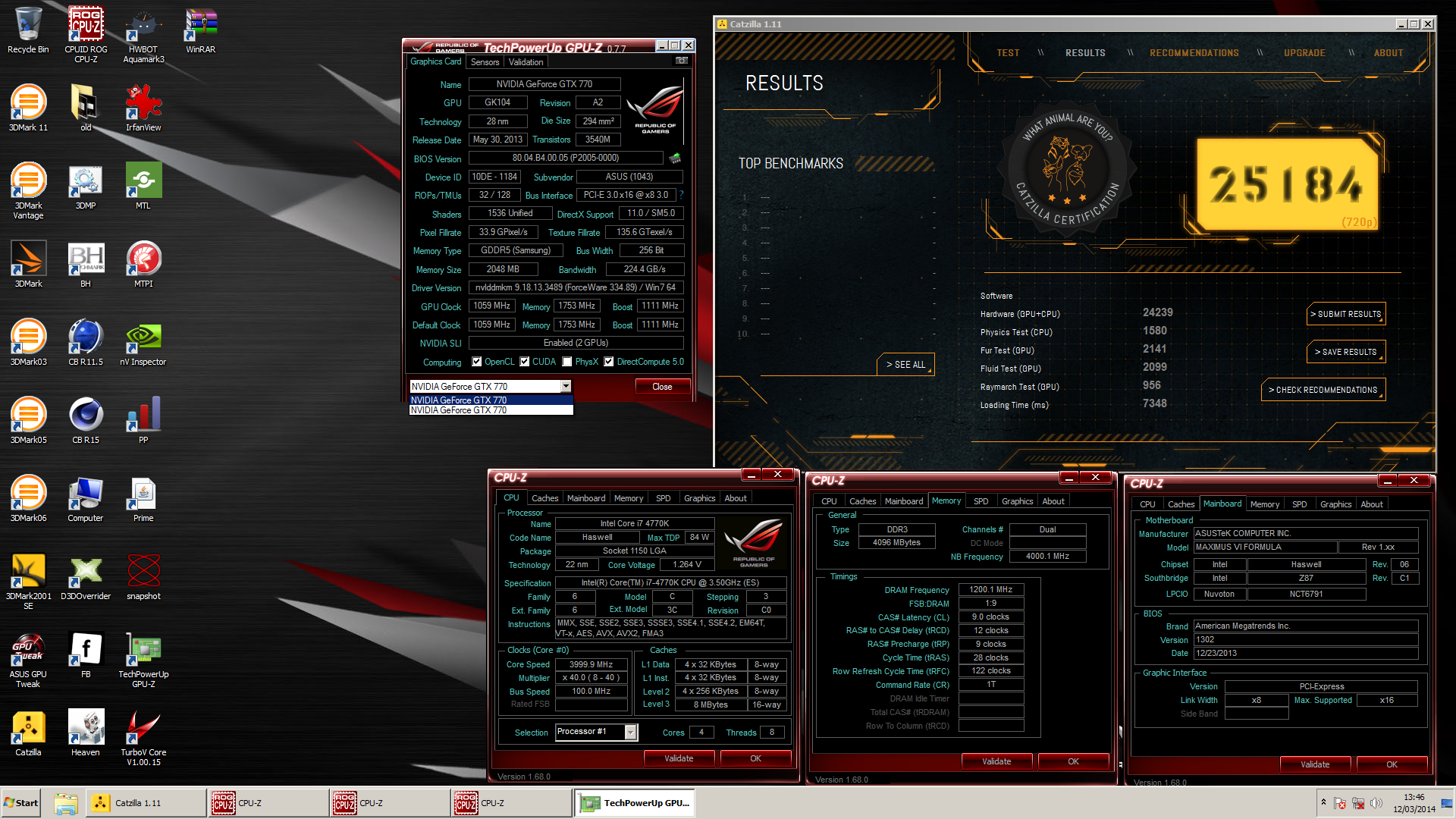Click Validate in left CPU-Z window
1456x819 pixels.
[679, 758]
